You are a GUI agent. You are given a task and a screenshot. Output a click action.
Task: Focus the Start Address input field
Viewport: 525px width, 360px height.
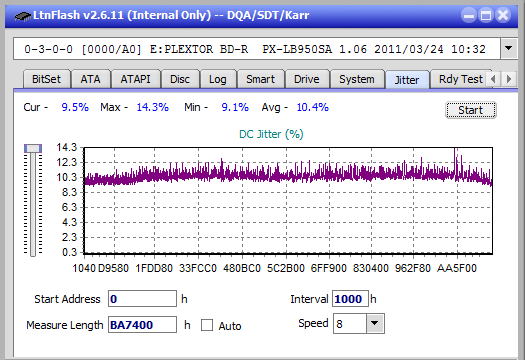(142, 299)
